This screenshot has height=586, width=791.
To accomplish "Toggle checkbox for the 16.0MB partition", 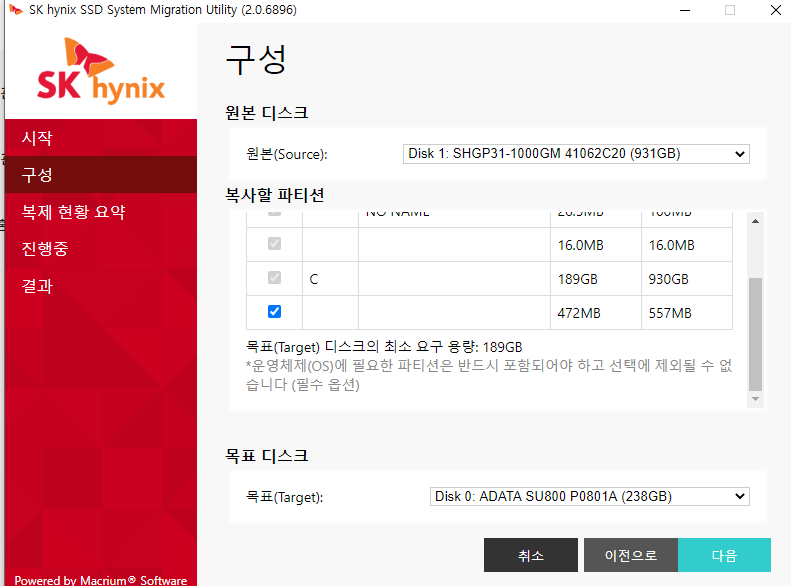I will click(274, 244).
